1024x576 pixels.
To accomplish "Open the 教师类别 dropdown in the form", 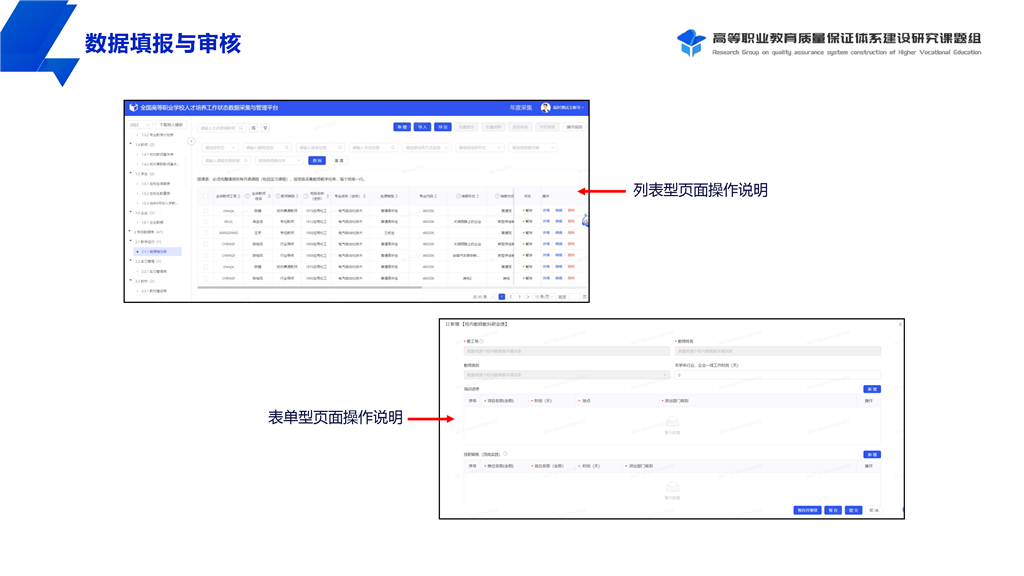I will click(x=566, y=375).
